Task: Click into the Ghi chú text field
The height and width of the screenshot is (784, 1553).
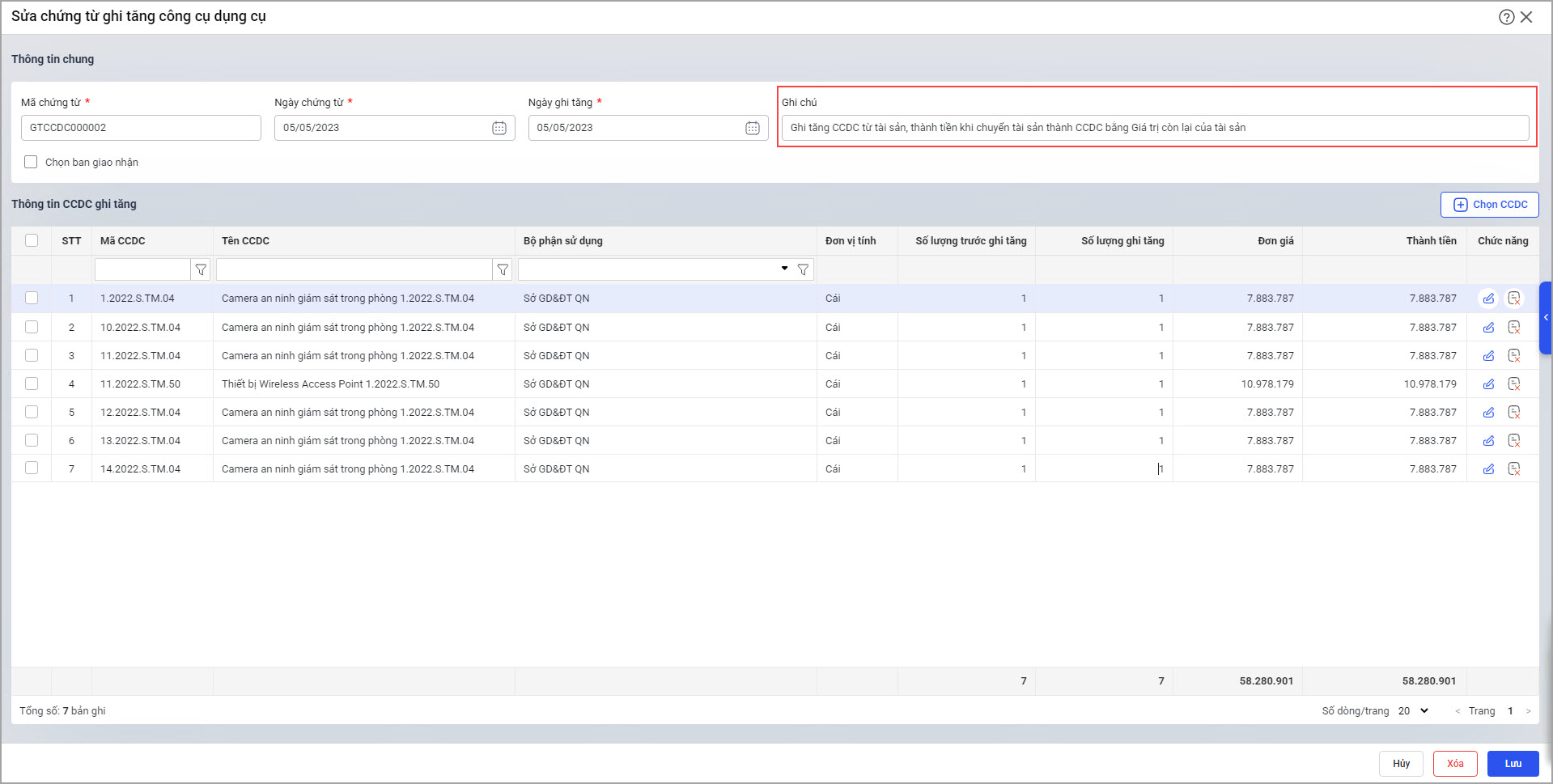Action: pyautogui.click(x=1154, y=128)
